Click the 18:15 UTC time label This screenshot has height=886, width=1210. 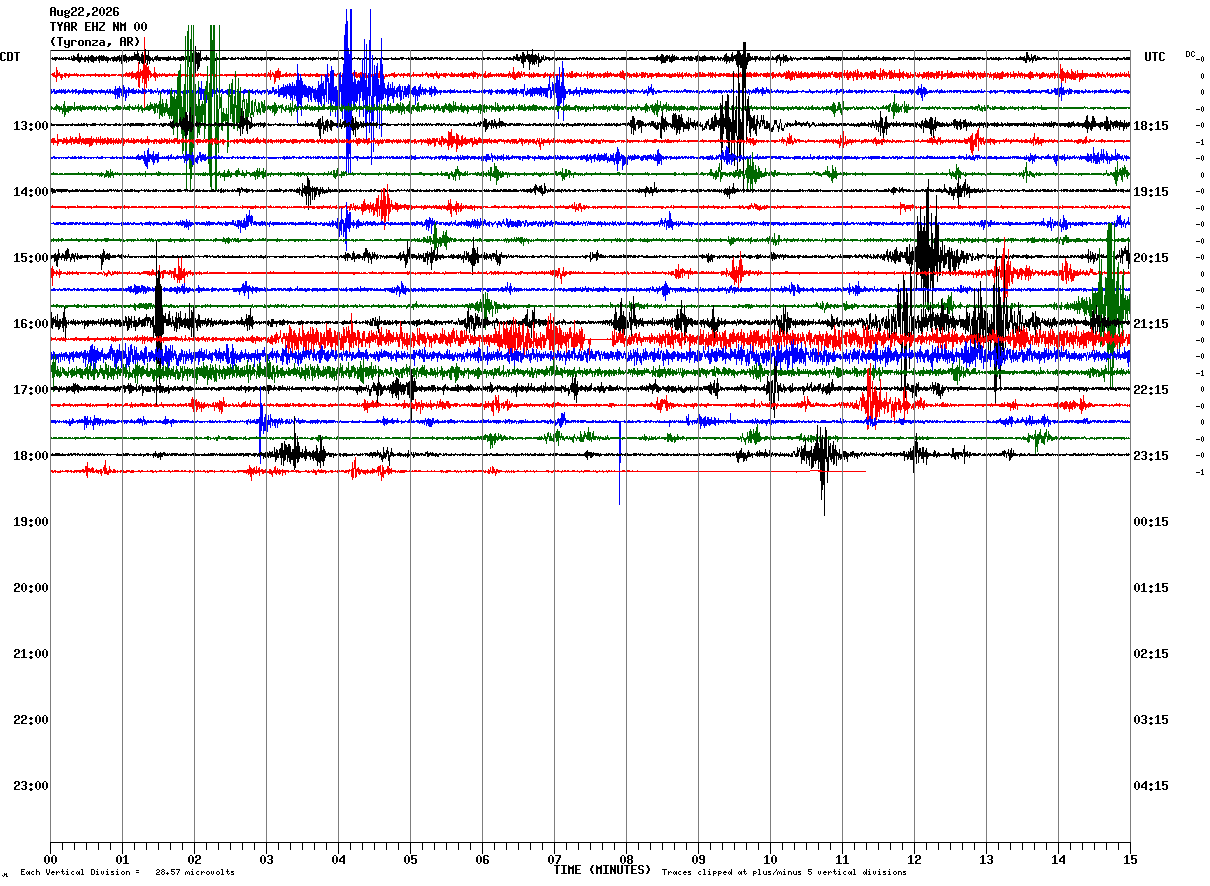1151,126
